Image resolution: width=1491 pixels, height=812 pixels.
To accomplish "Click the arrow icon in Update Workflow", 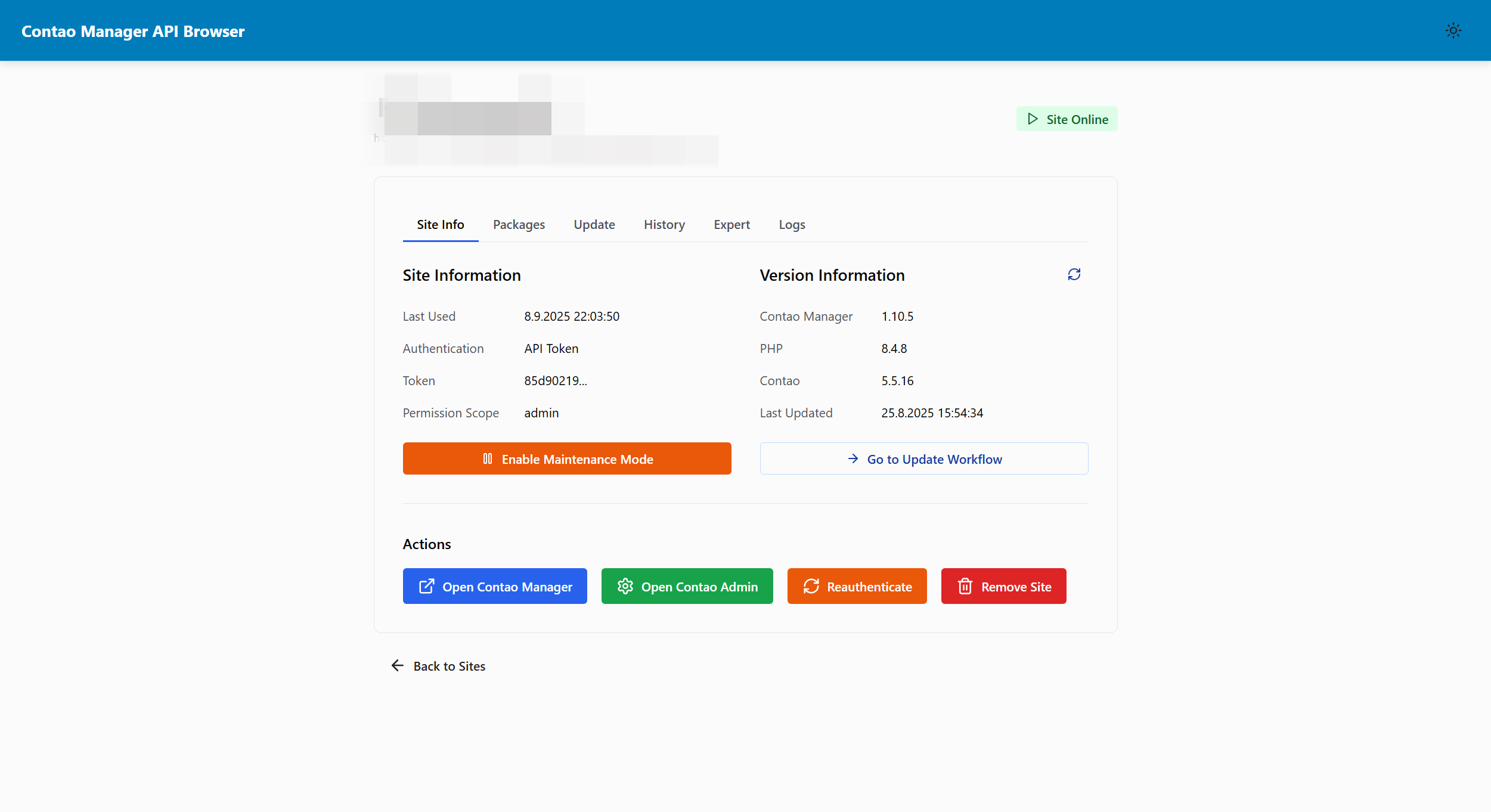I will [853, 458].
